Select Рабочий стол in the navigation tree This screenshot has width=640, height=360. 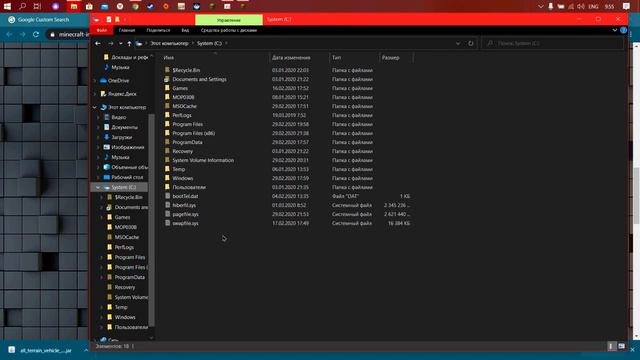(127, 177)
